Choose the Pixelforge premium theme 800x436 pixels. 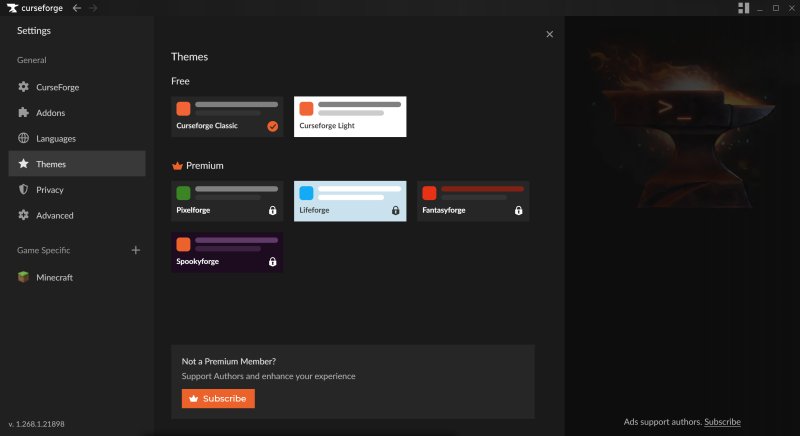tap(227, 201)
